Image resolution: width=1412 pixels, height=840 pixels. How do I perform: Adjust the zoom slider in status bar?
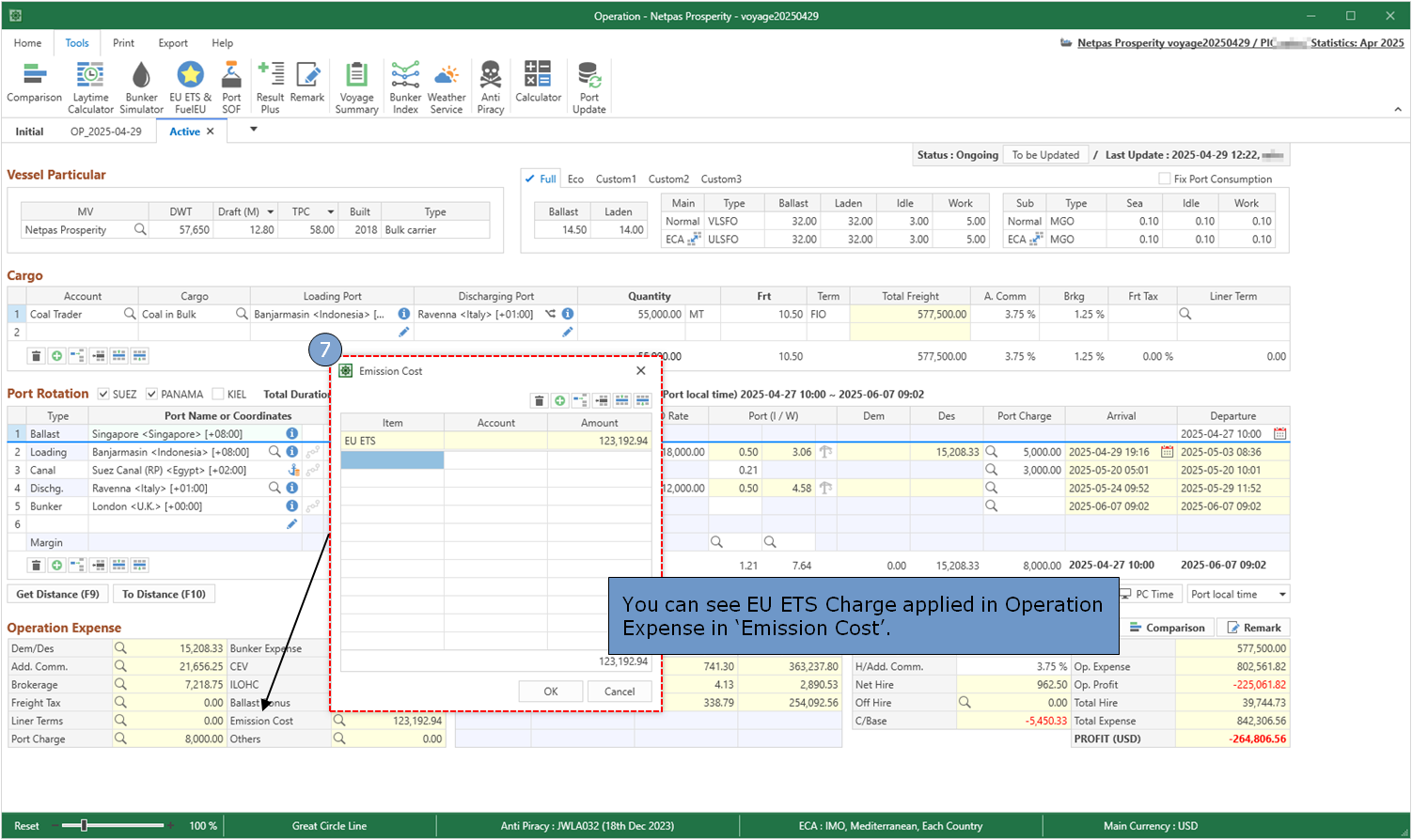[x=85, y=826]
